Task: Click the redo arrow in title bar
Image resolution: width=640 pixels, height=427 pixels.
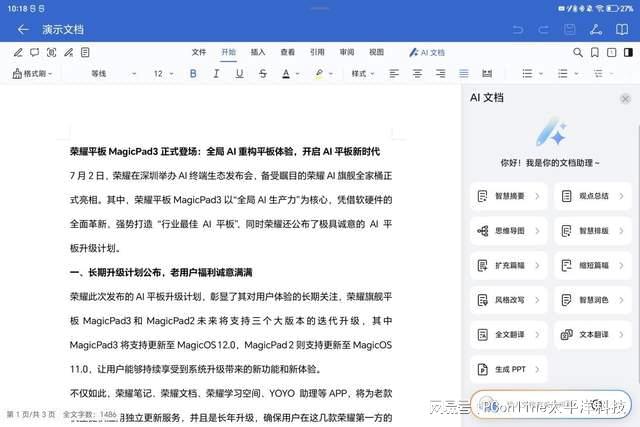Action: coord(543,29)
